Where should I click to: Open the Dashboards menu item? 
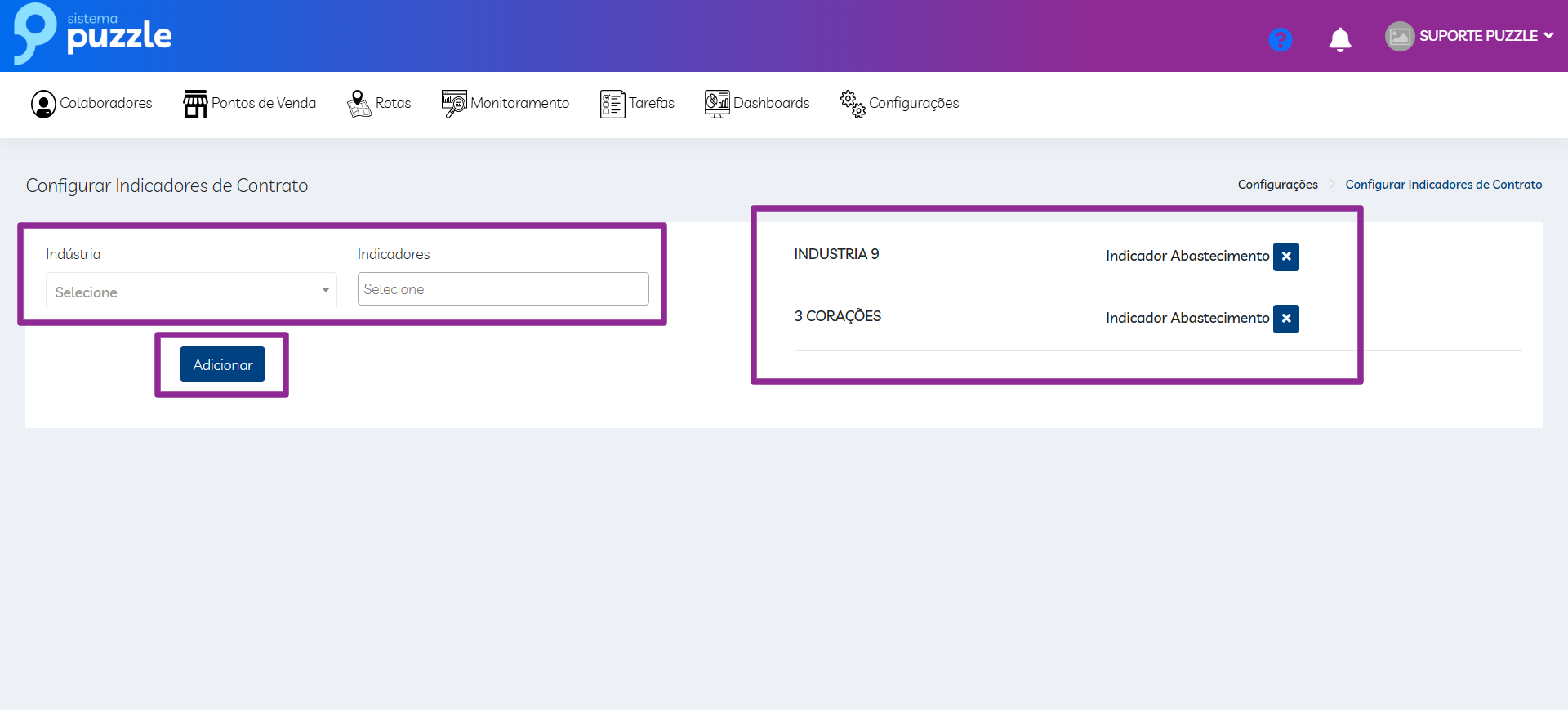click(x=771, y=103)
